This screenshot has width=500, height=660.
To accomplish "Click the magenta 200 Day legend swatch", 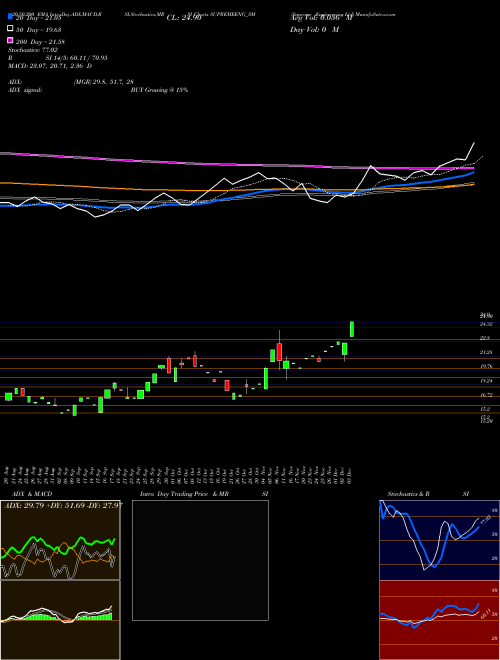I will click(x=10, y=41).
